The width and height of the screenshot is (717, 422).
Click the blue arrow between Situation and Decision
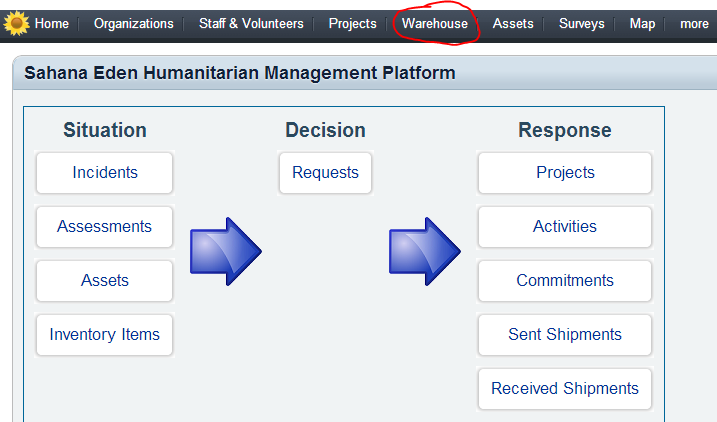click(226, 251)
